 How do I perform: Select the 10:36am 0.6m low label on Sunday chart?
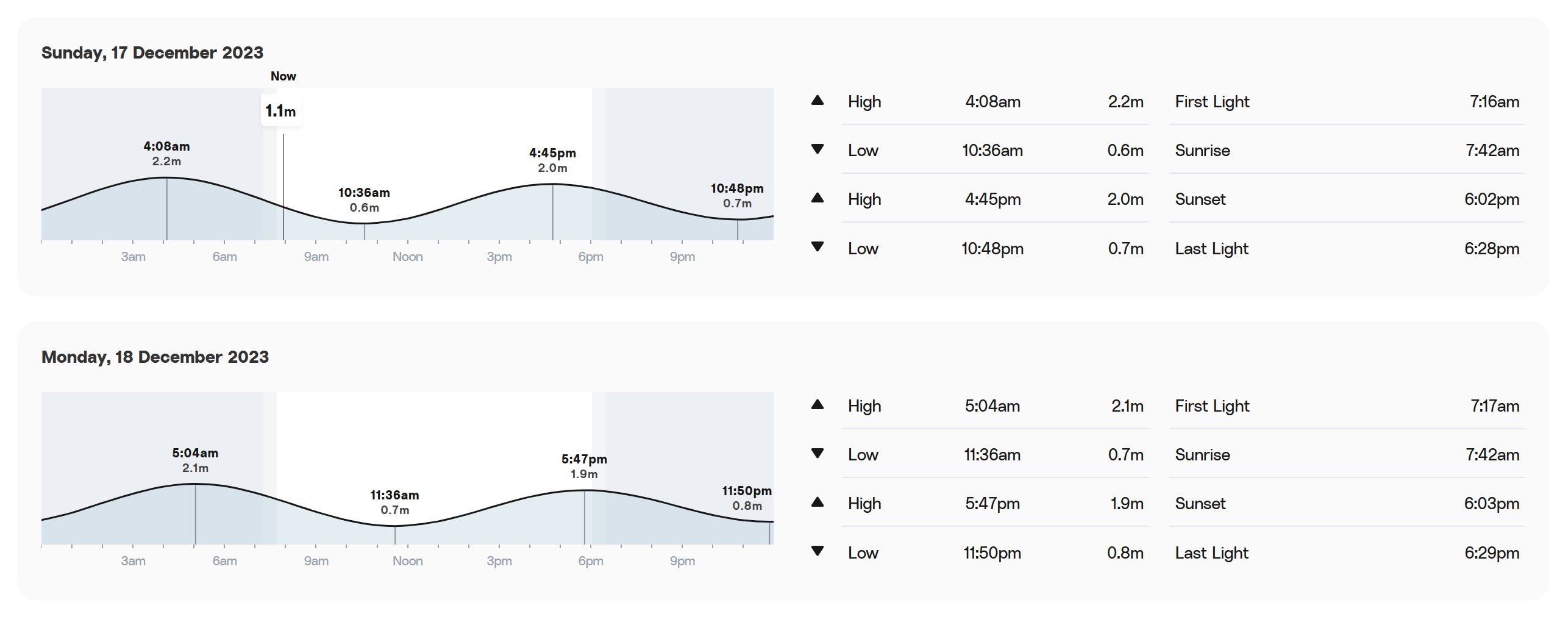click(x=364, y=200)
